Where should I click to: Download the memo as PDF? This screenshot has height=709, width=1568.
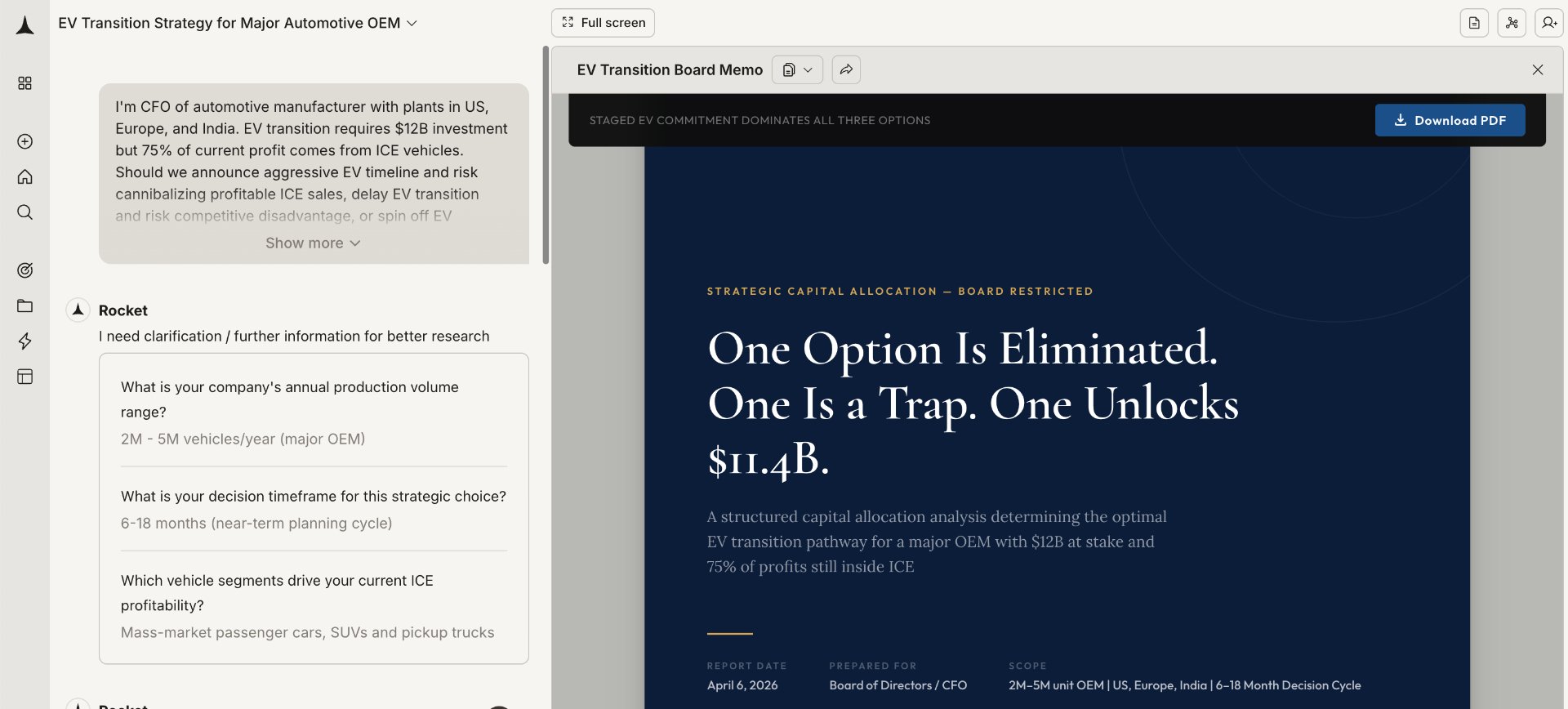(1450, 120)
